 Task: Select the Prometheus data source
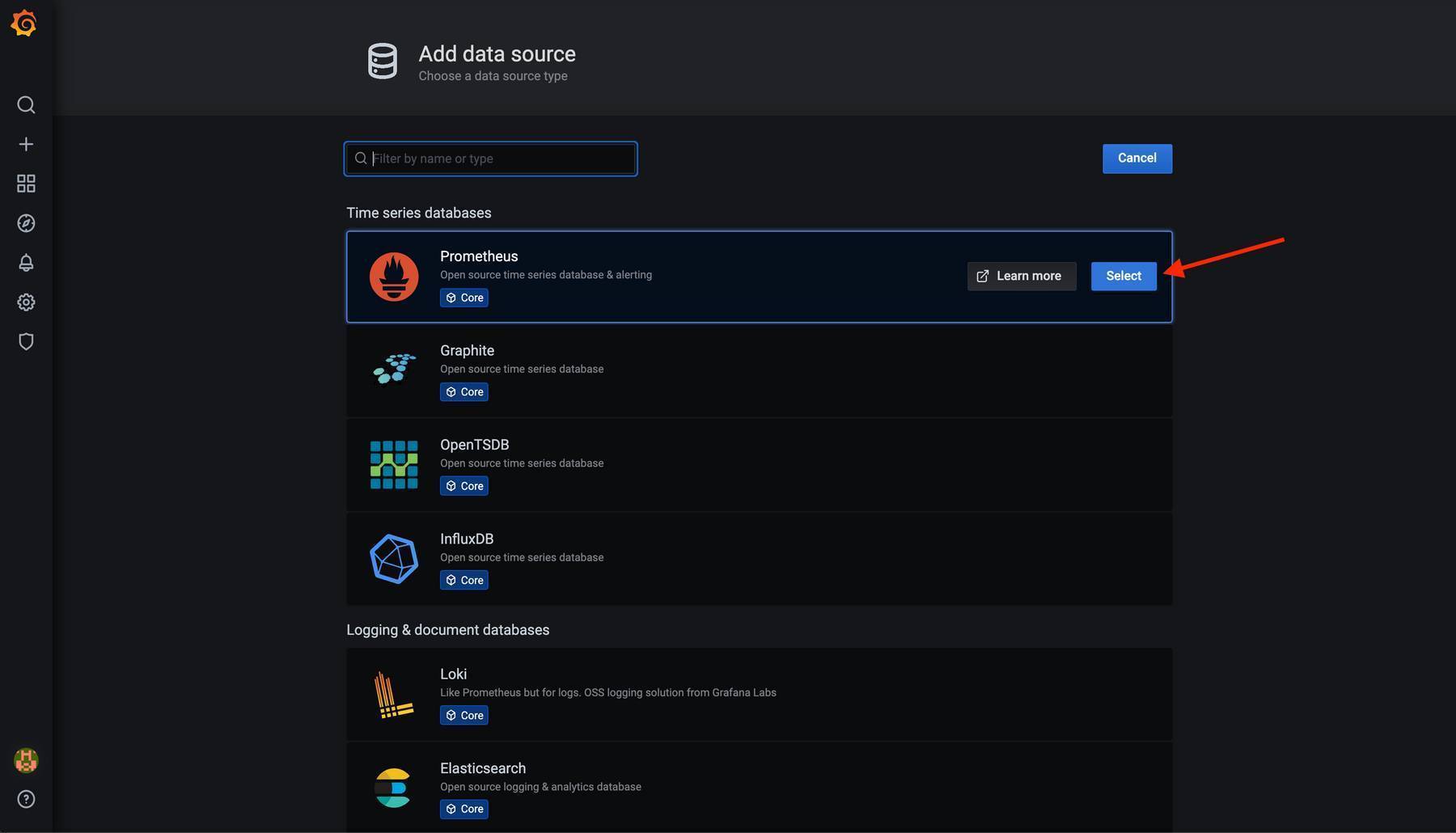point(1124,277)
